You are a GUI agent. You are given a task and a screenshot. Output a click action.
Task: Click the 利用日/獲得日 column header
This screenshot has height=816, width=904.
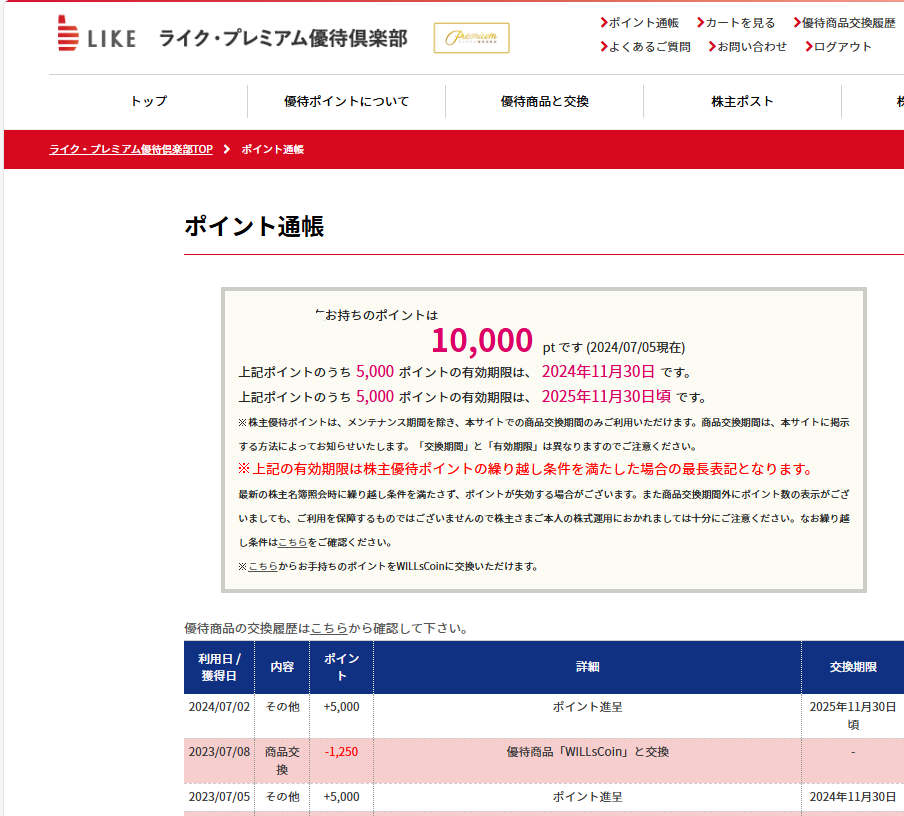(219, 667)
